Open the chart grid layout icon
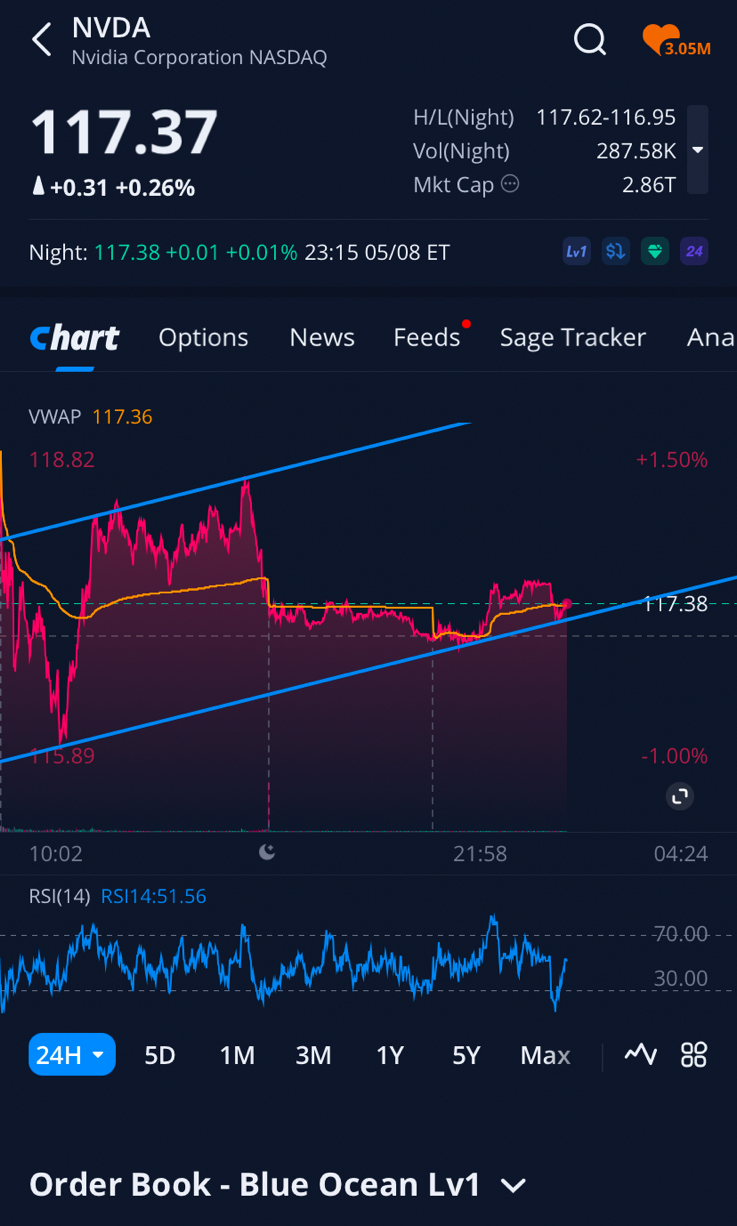Image resolution: width=737 pixels, height=1226 pixels. [x=694, y=1054]
